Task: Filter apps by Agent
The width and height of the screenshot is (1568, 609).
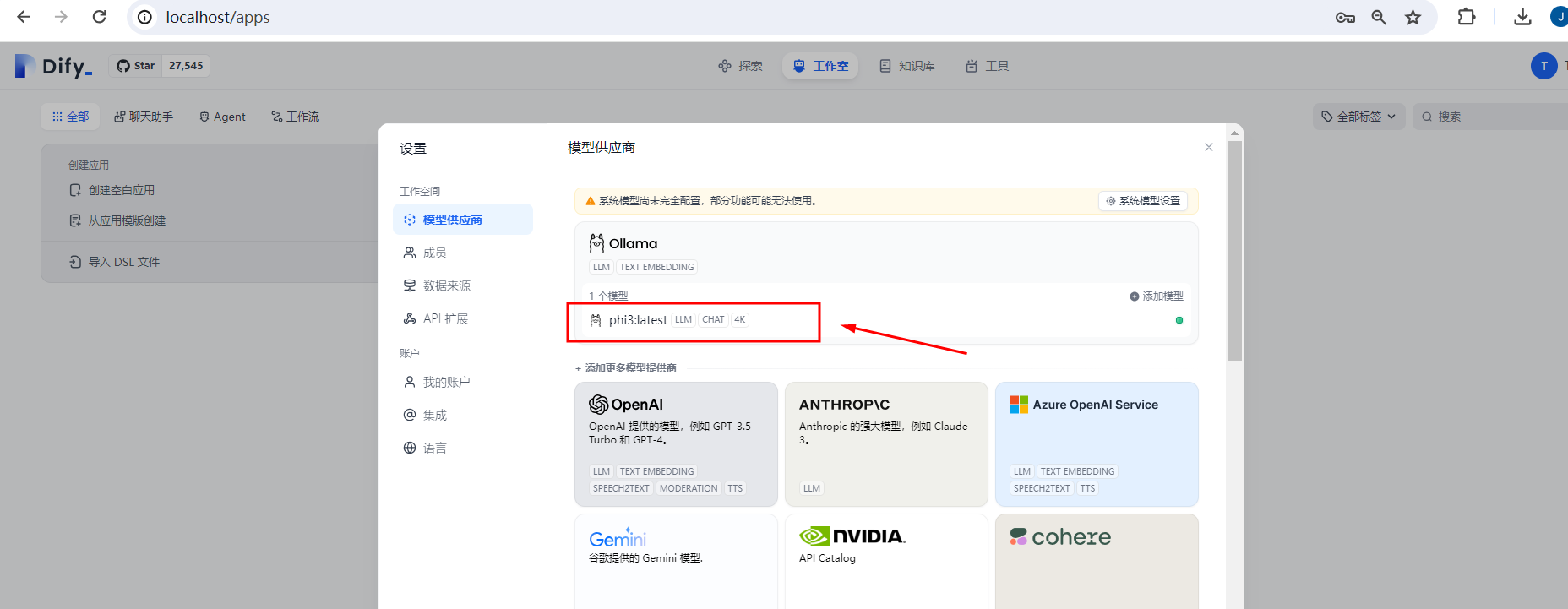Action: (x=223, y=117)
